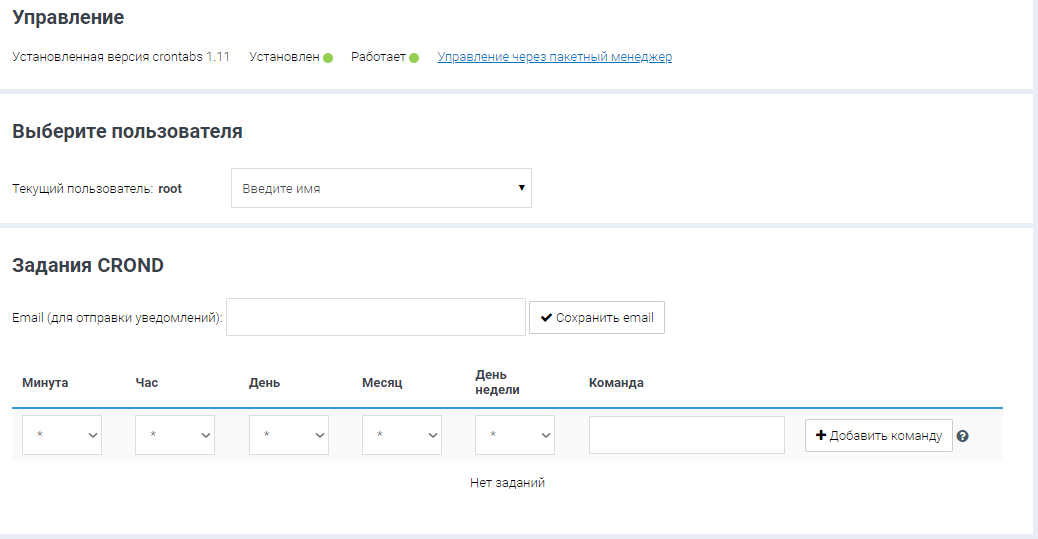This screenshot has width=1038, height=539.
Task: Expand the День недели value dropdown
Action: 514,436
